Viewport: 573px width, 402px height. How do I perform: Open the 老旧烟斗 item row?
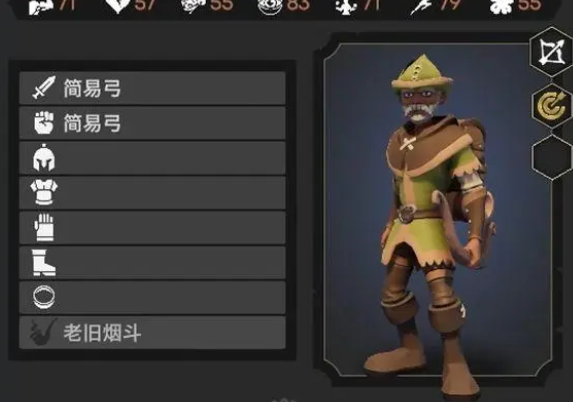pos(152,333)
